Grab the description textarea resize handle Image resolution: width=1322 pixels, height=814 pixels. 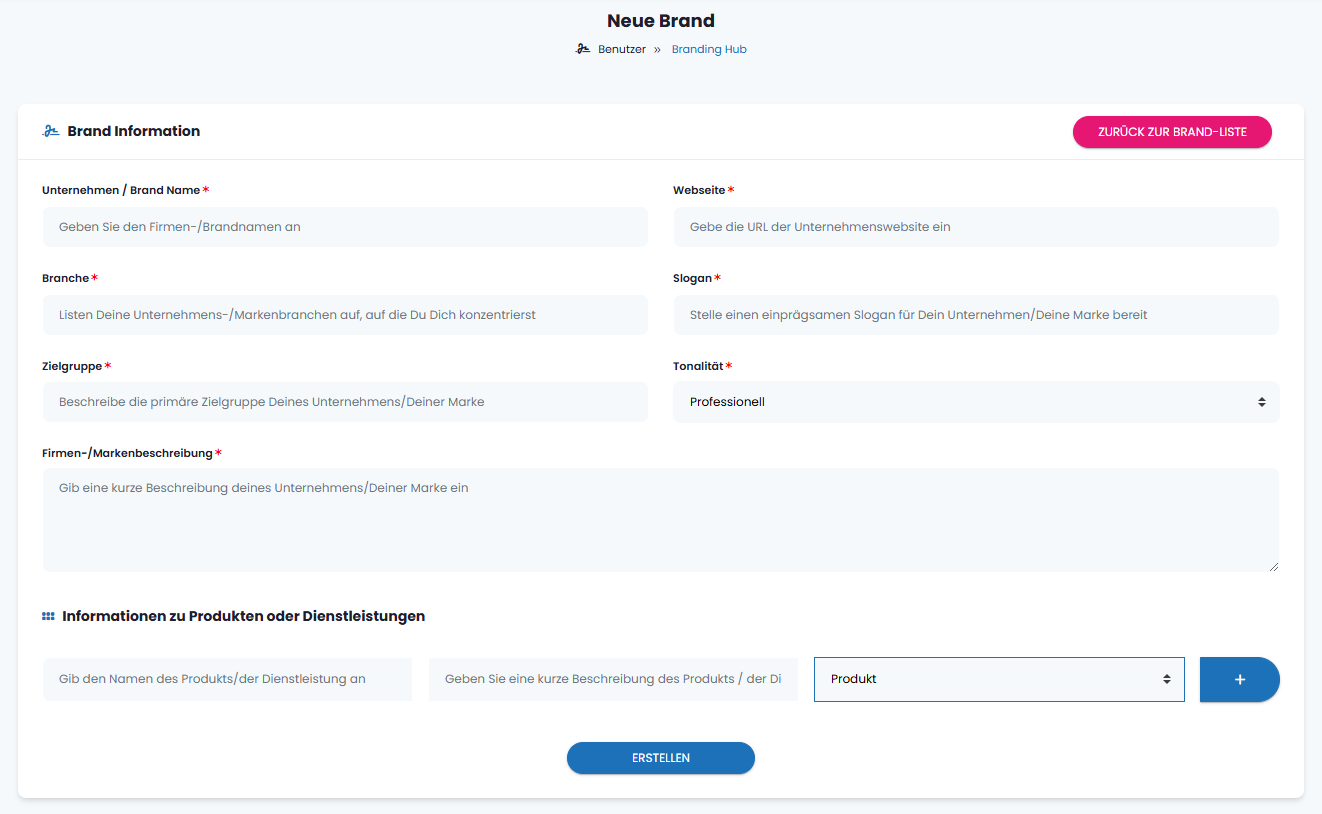click(x=1273, y=566)
